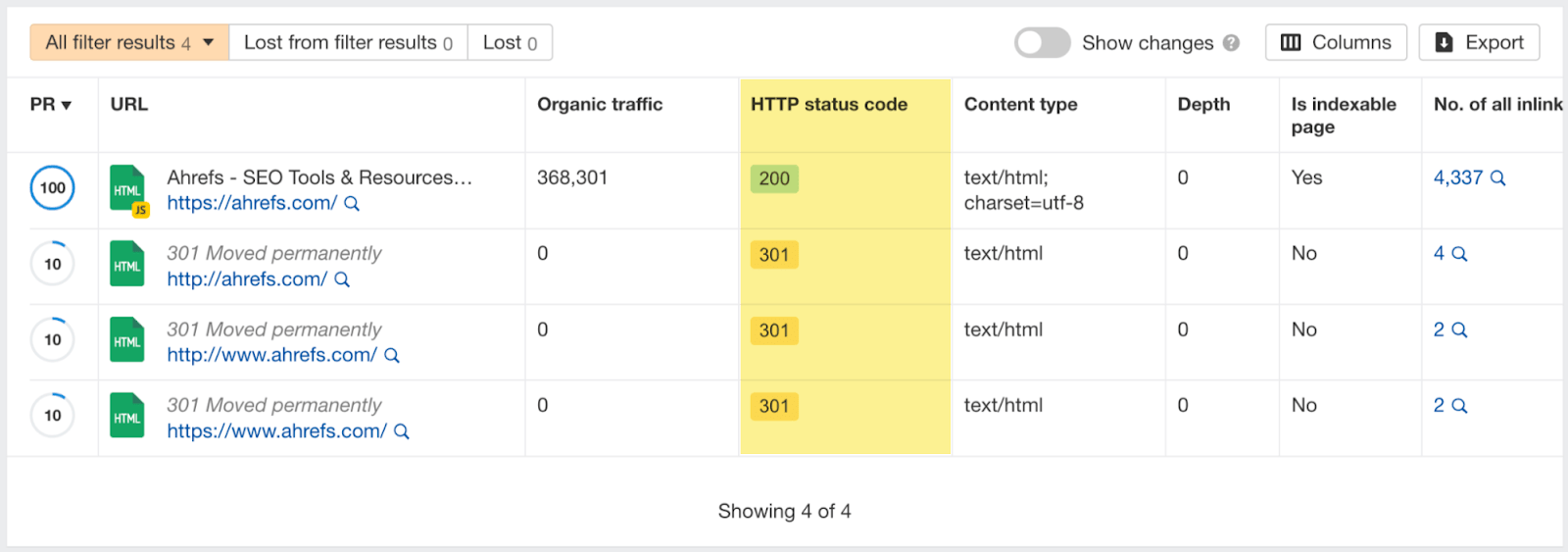Click the green 200 status code badge
Image resolution: width=1568 pixels, height=552 pixels.
click(x=774, y=178)
